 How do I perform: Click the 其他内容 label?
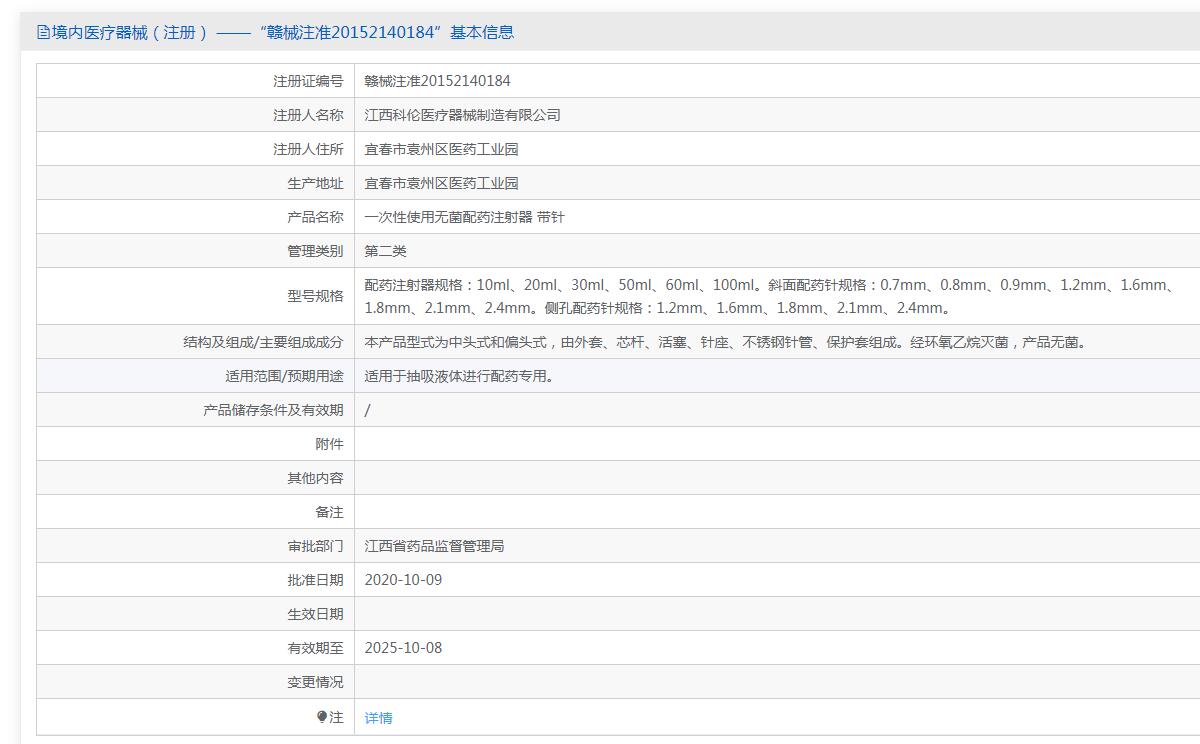point(315,478)
